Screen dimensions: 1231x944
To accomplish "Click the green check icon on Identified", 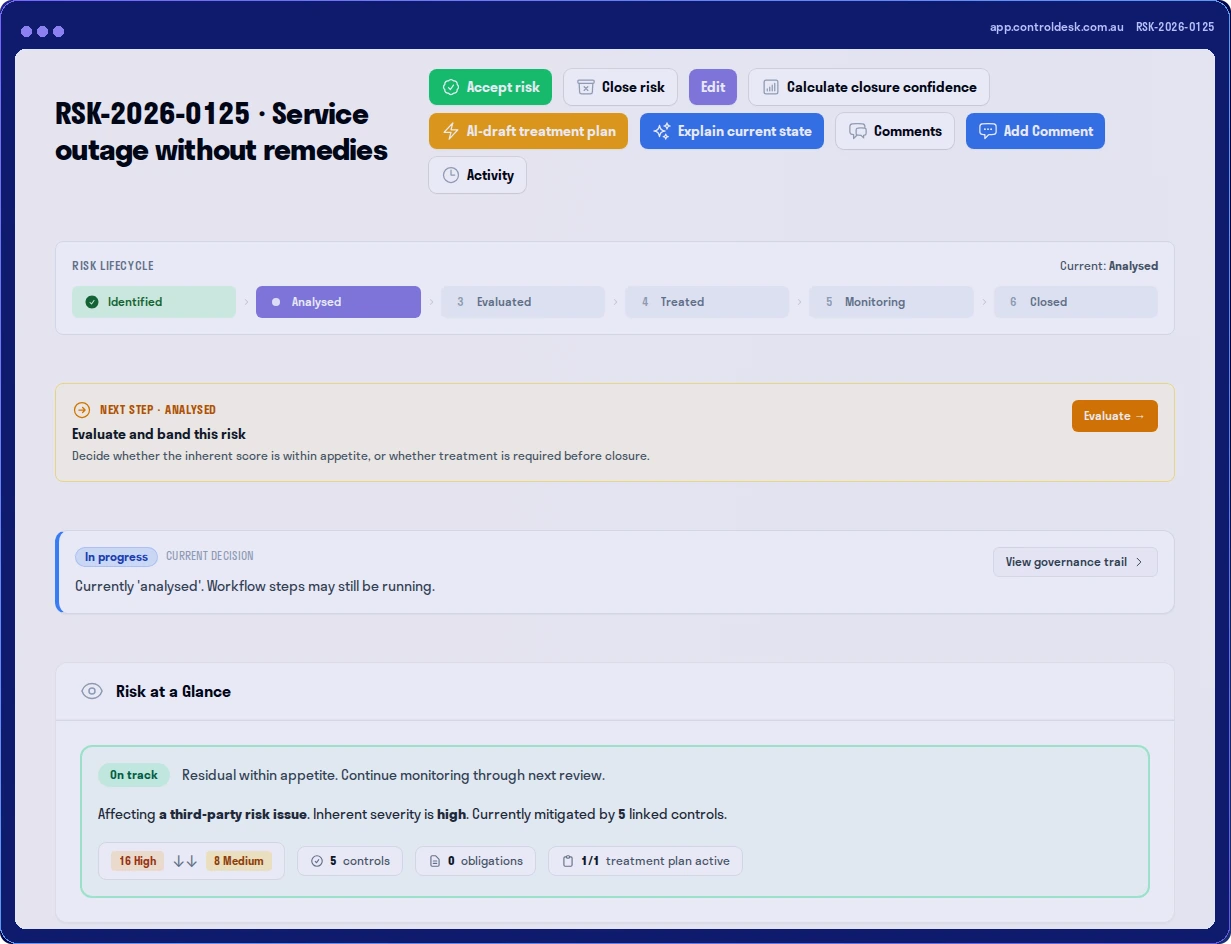I will coord(92,302).
